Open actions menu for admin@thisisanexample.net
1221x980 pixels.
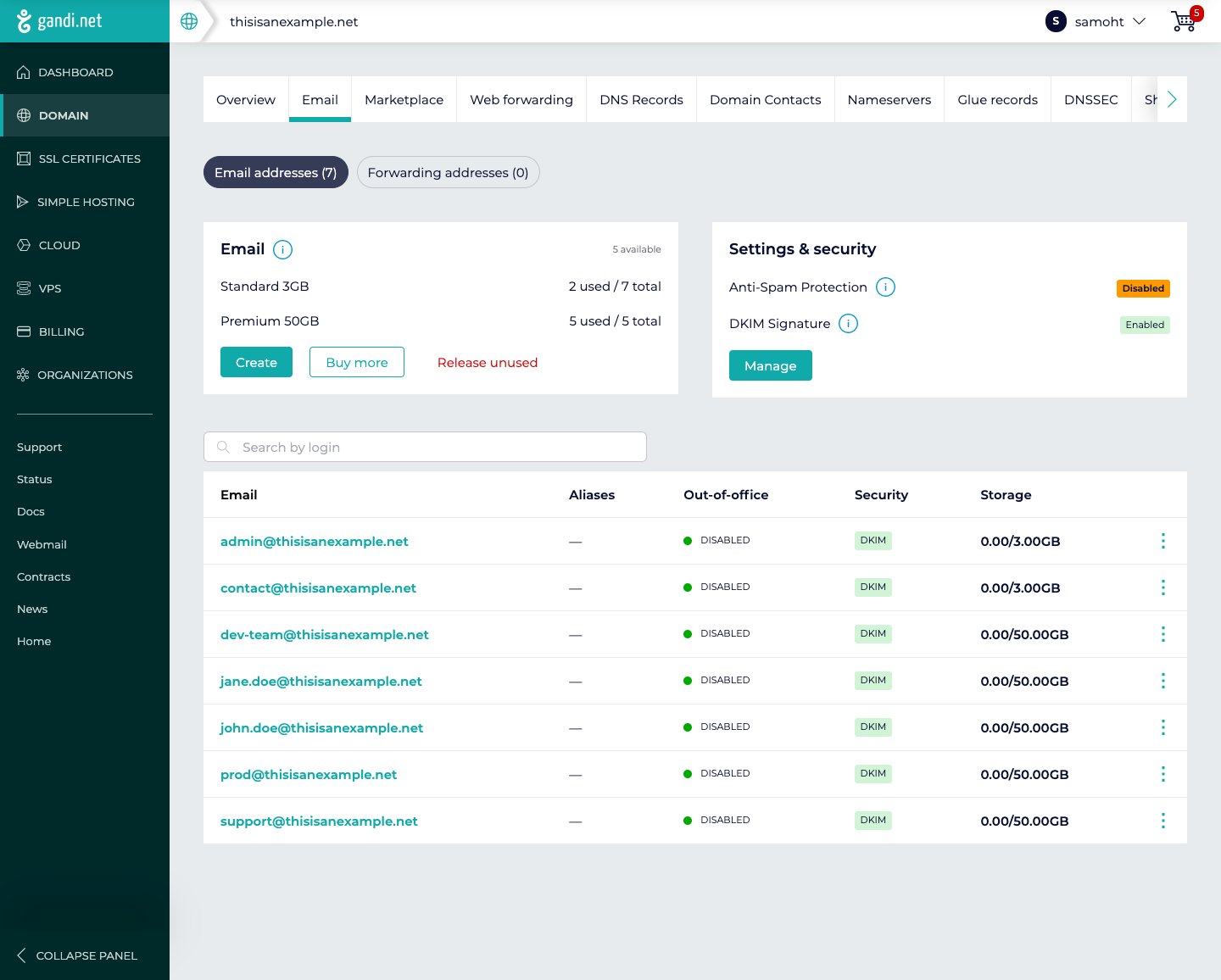[1162, 541]
